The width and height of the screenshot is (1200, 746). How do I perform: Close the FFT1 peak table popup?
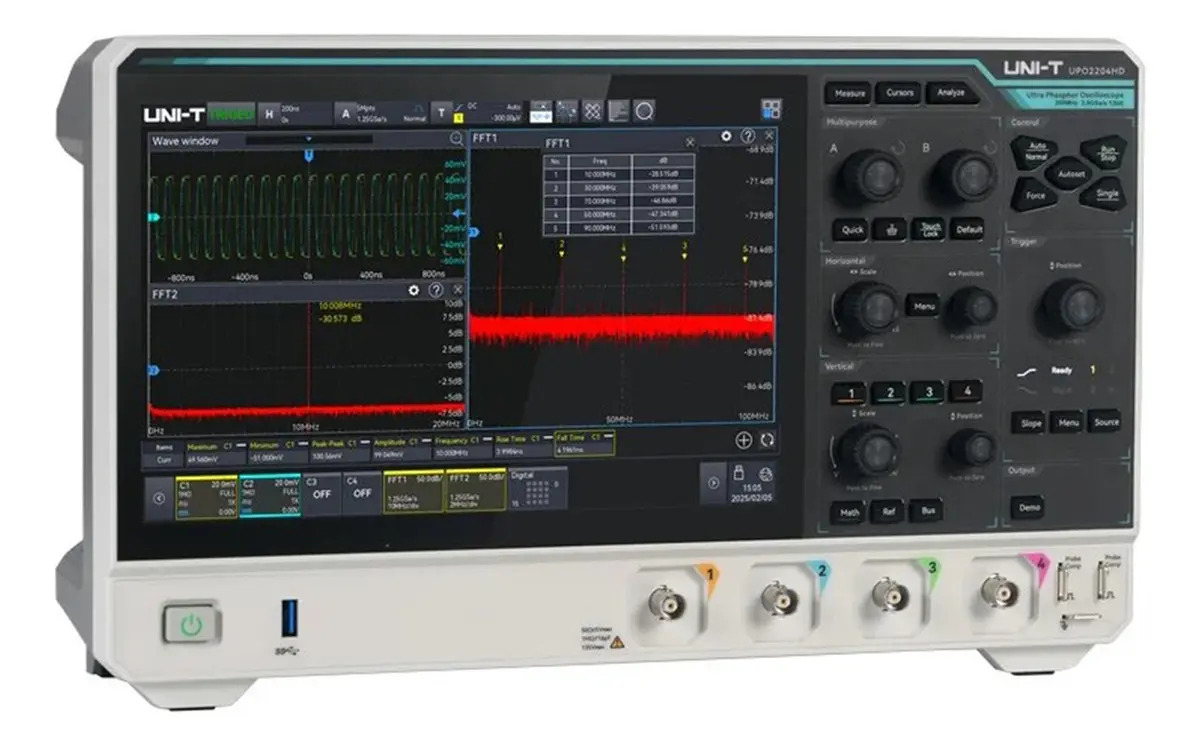tap(690, 143)
